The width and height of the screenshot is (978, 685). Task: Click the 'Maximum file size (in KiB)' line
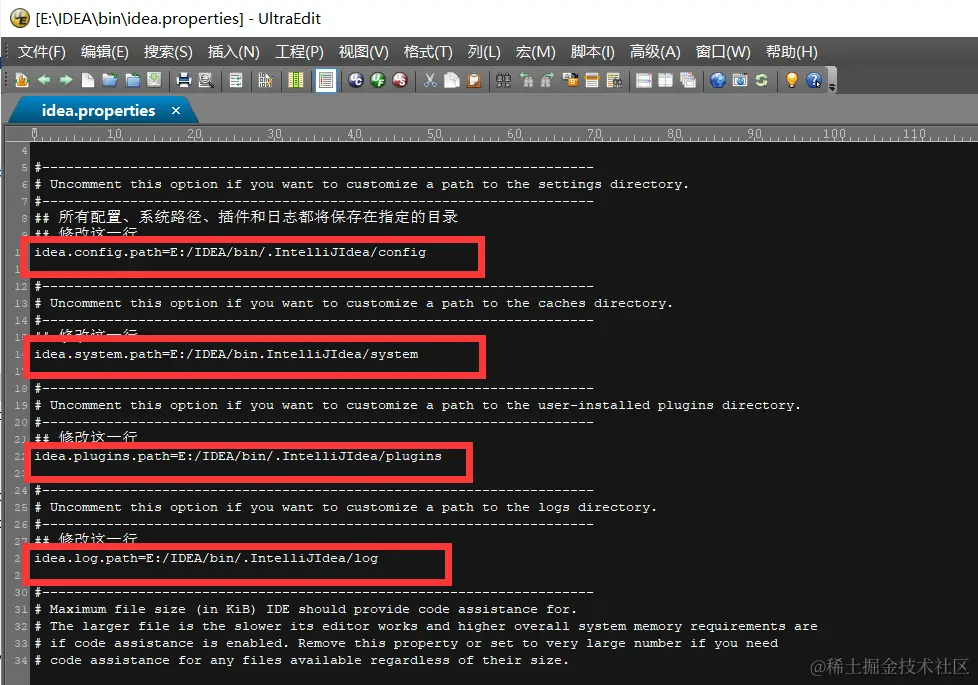tap(306, 609)
